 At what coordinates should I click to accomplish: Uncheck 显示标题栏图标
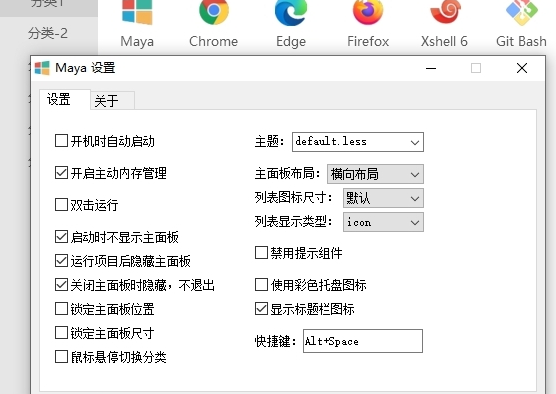tap(261, 309)
